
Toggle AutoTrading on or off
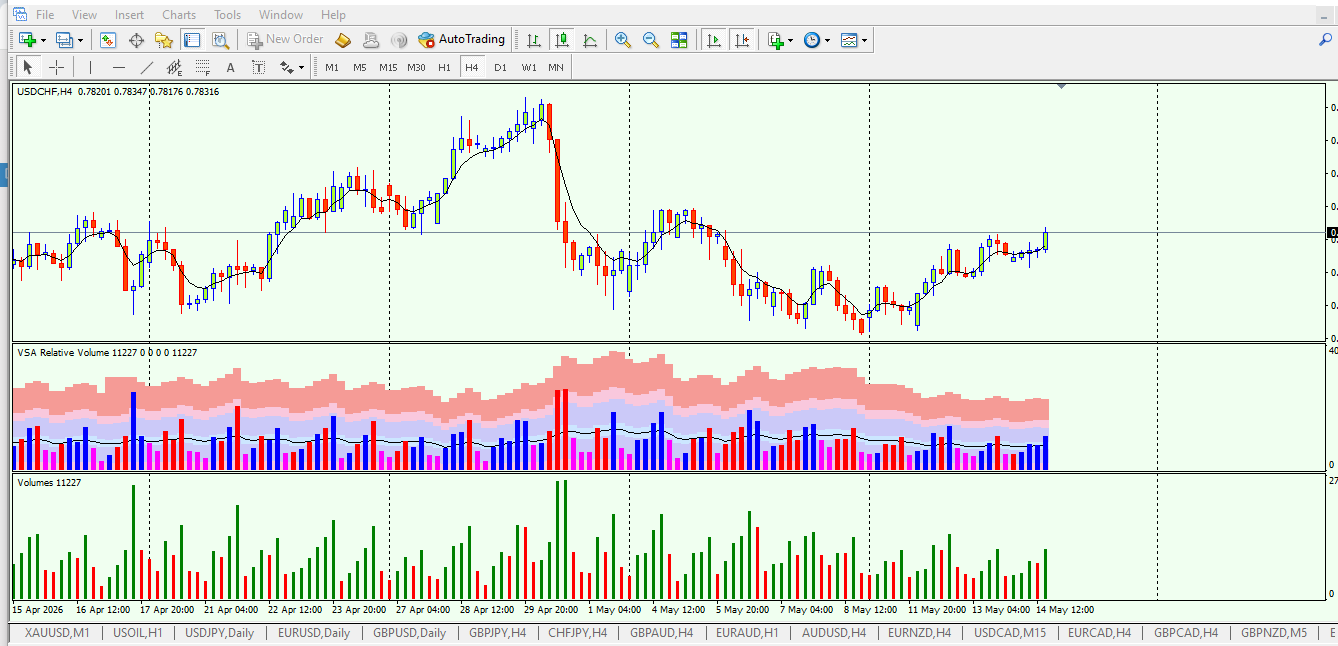coord(461,40)
